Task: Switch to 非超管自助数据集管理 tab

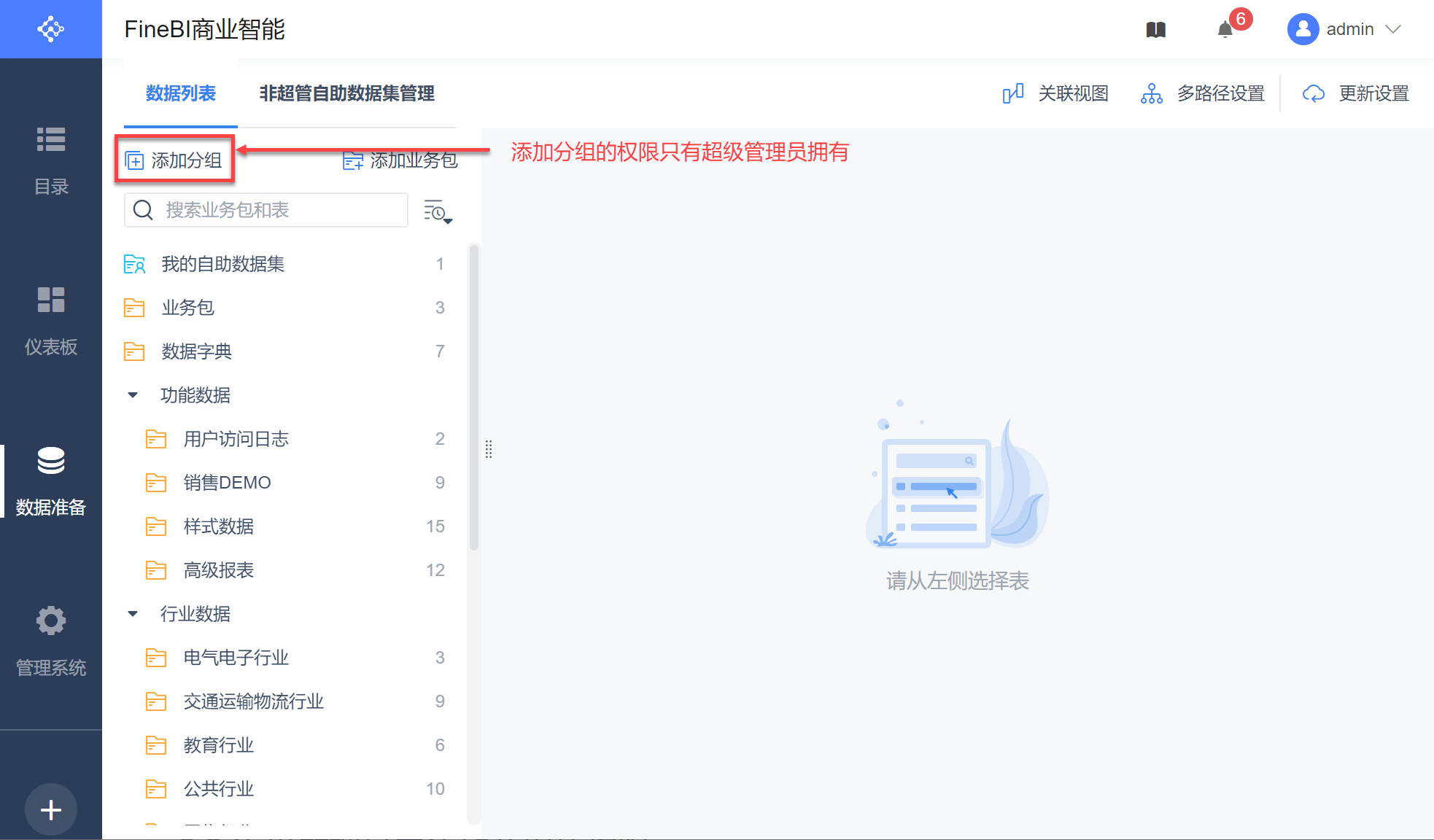Action: [346, 93]
